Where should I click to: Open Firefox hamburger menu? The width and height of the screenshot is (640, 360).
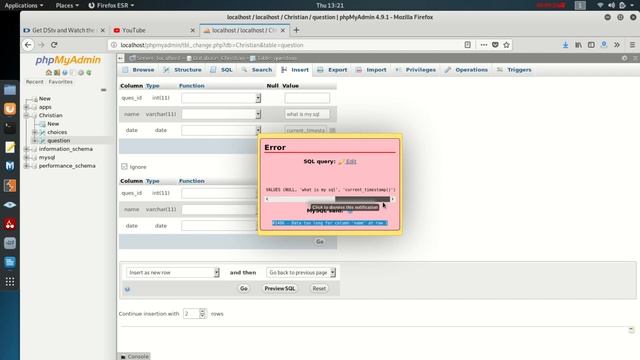pyautogui.click(x=632, y=45)
